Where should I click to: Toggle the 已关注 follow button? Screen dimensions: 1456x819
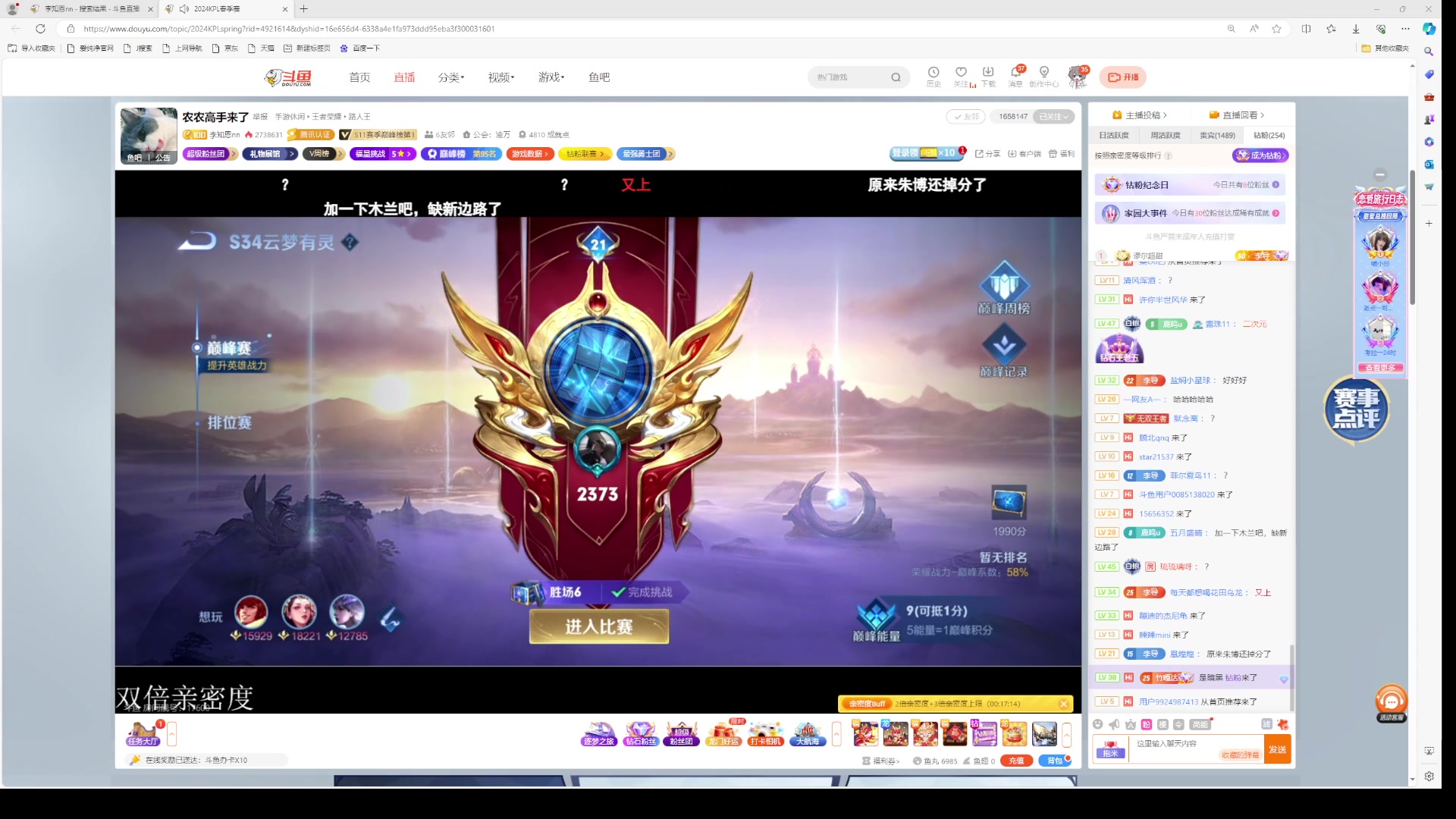pyautogui.click(x=1054, y=116)
